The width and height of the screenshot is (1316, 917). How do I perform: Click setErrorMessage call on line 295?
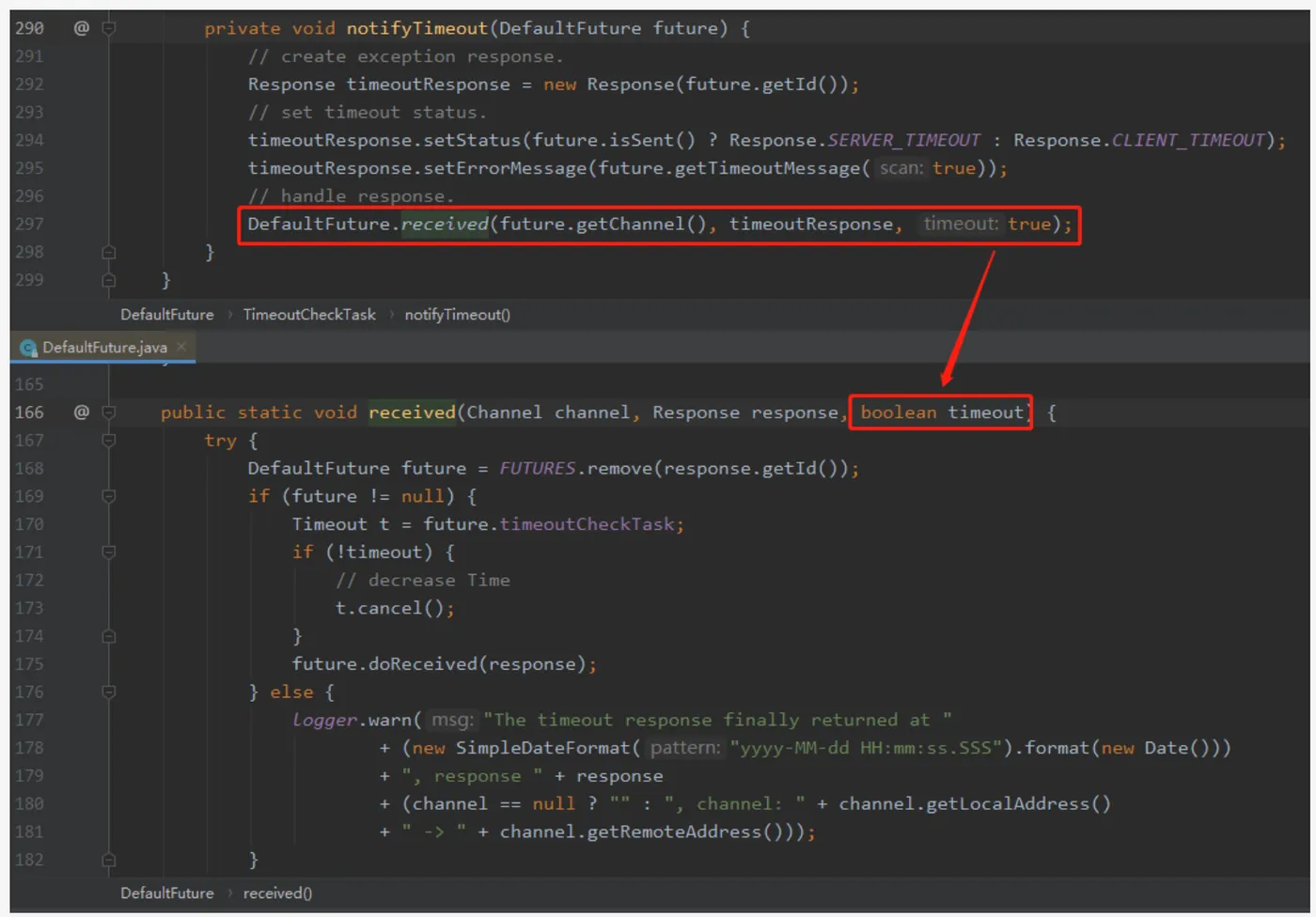point(505,168)
